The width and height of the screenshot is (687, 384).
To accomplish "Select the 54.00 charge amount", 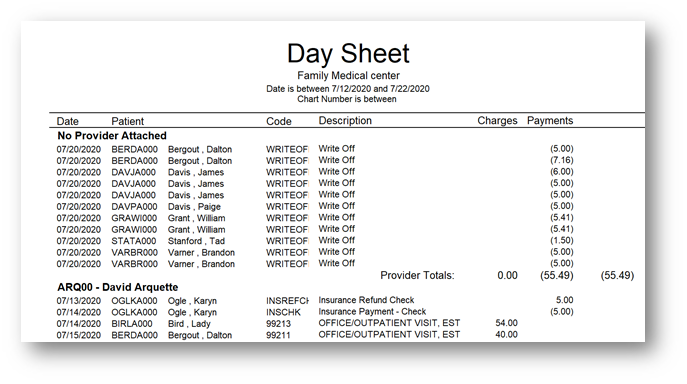I will click(506, 323).
